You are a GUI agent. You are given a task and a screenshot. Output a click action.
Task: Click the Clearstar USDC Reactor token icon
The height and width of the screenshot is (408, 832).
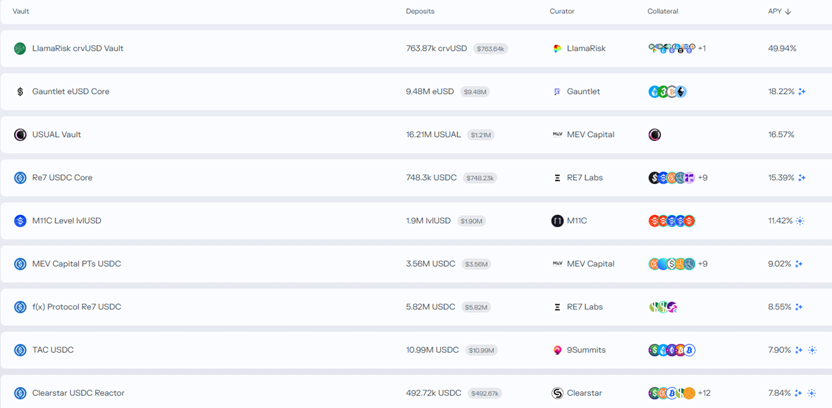pos(20,393)
